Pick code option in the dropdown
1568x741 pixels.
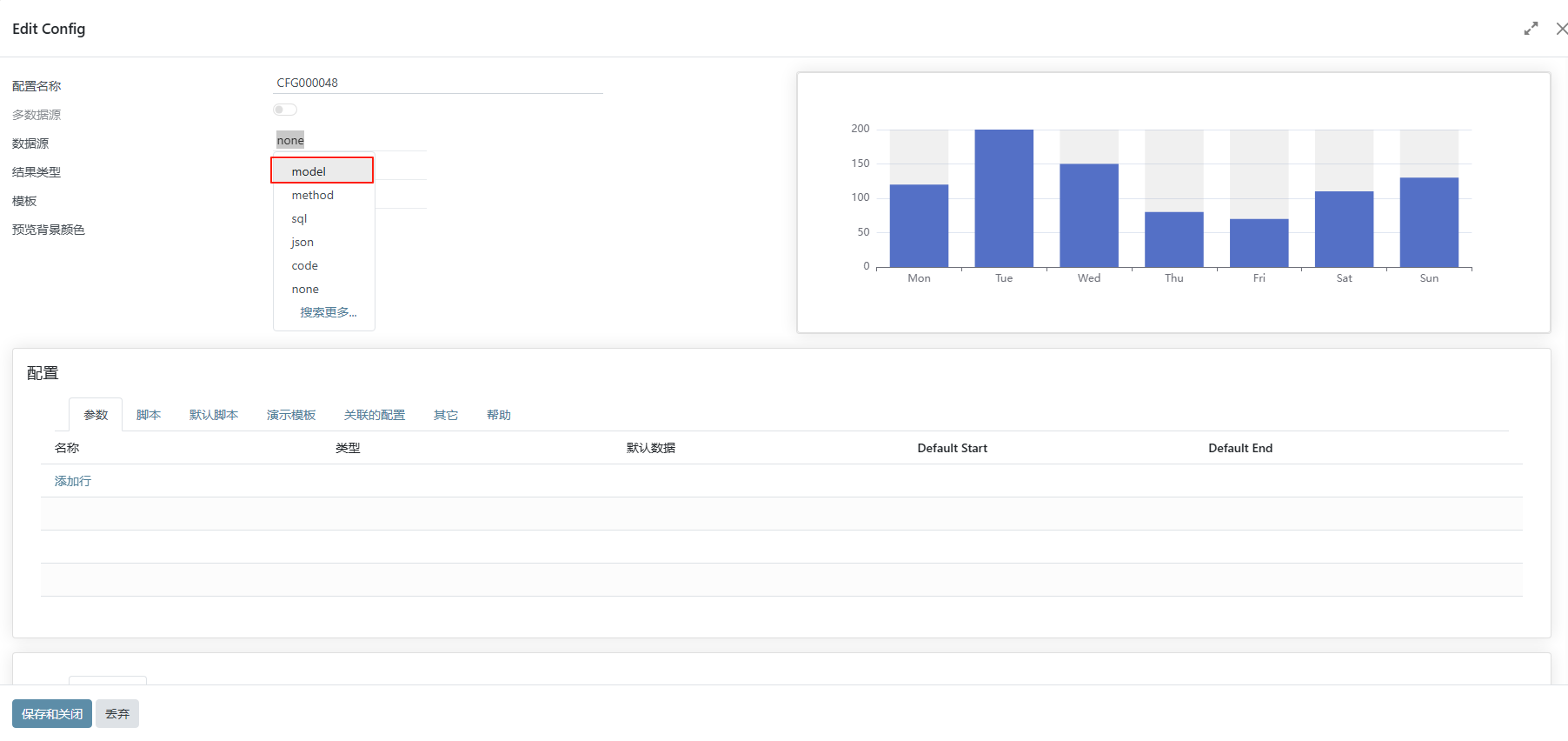point(323,265)
